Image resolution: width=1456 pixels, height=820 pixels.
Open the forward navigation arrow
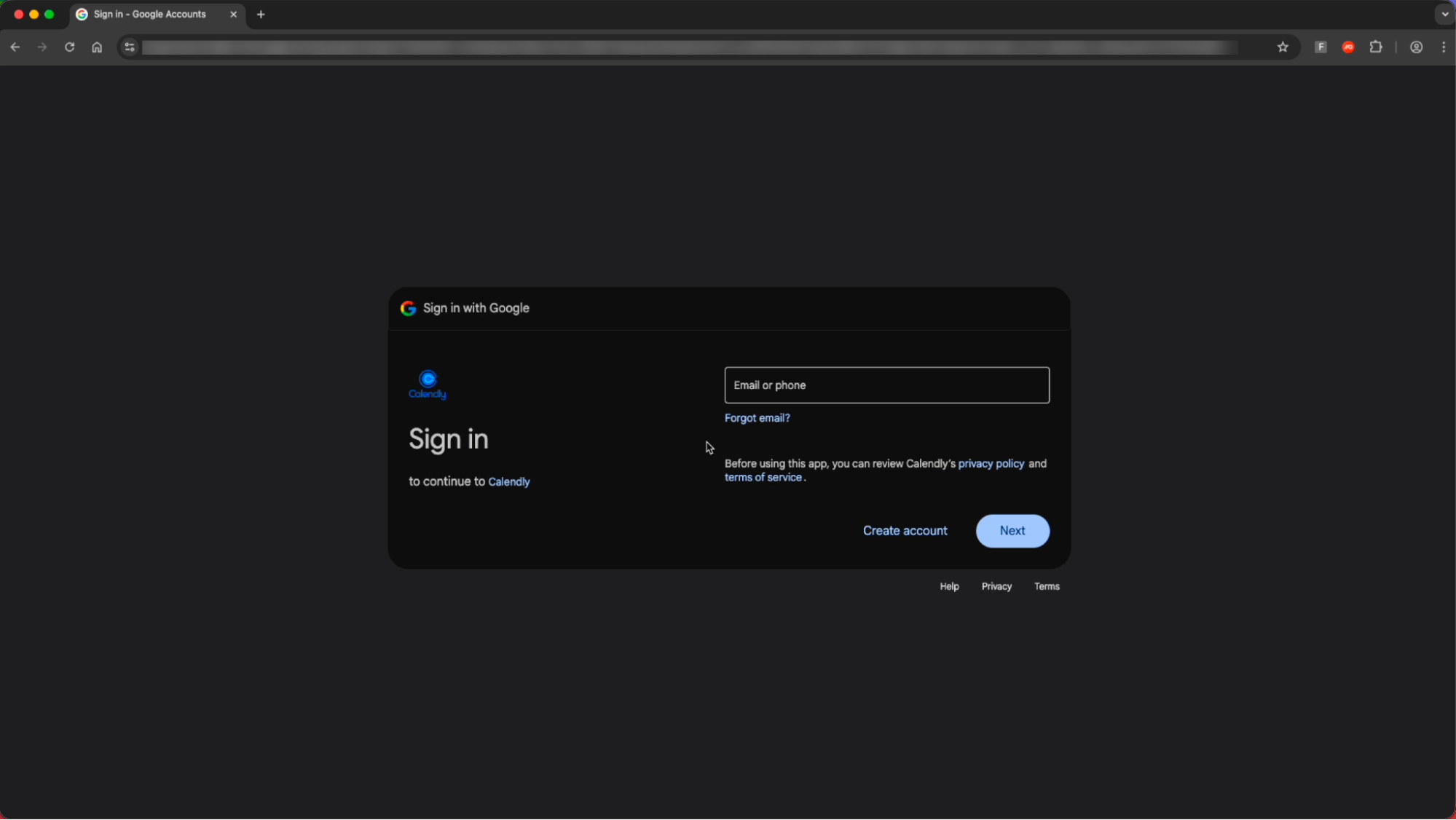tap(42, 47)
